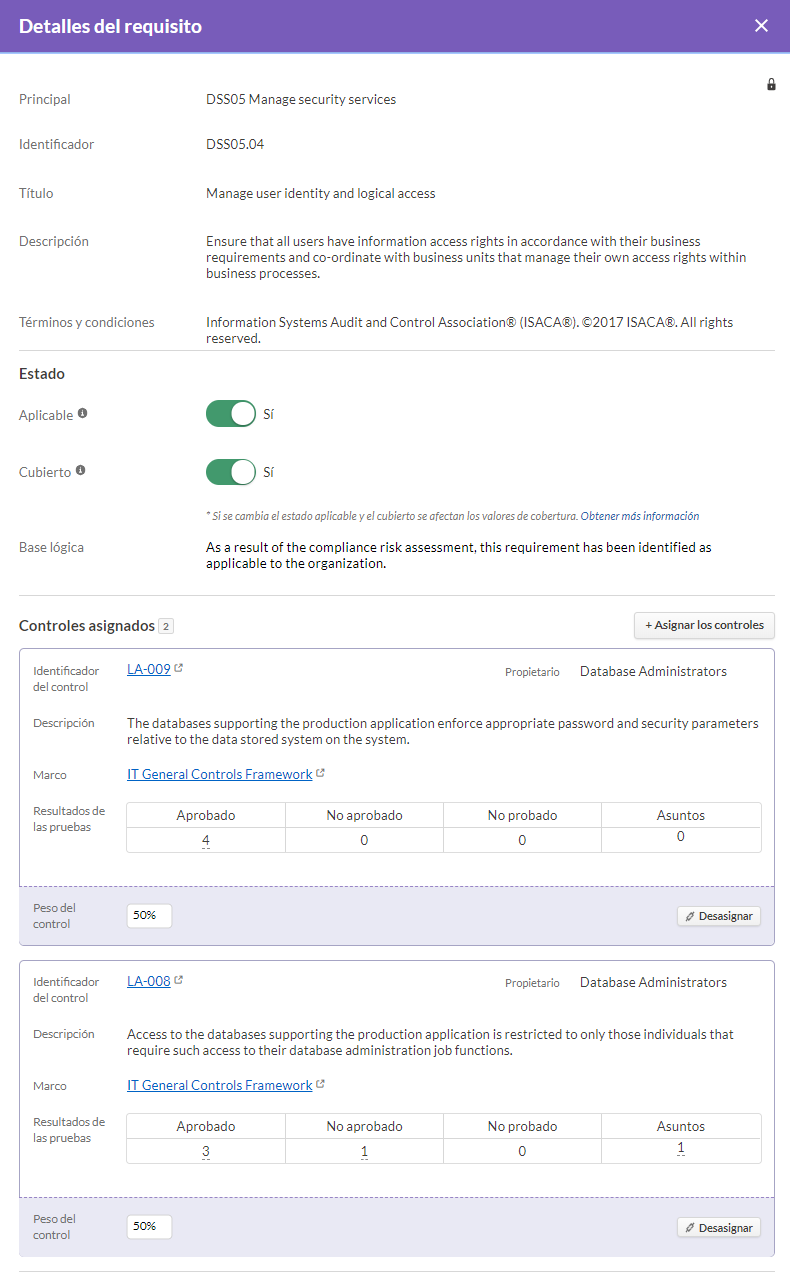Edit the LA-009 control weight field
The width and height of the screenshot is (790, 1281).
[x=149, y=915]
